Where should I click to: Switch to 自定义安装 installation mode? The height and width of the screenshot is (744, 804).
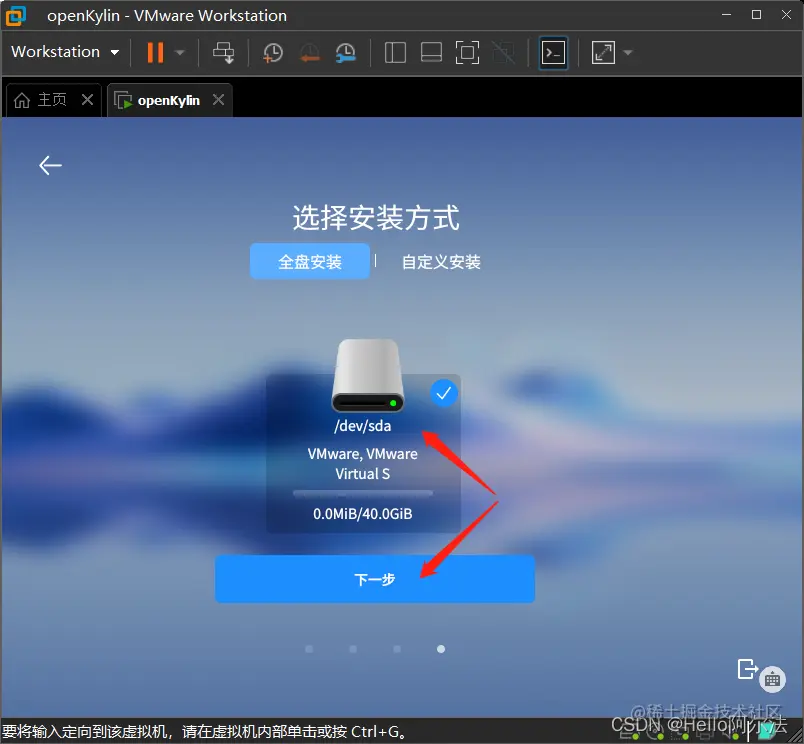[442, 261]
